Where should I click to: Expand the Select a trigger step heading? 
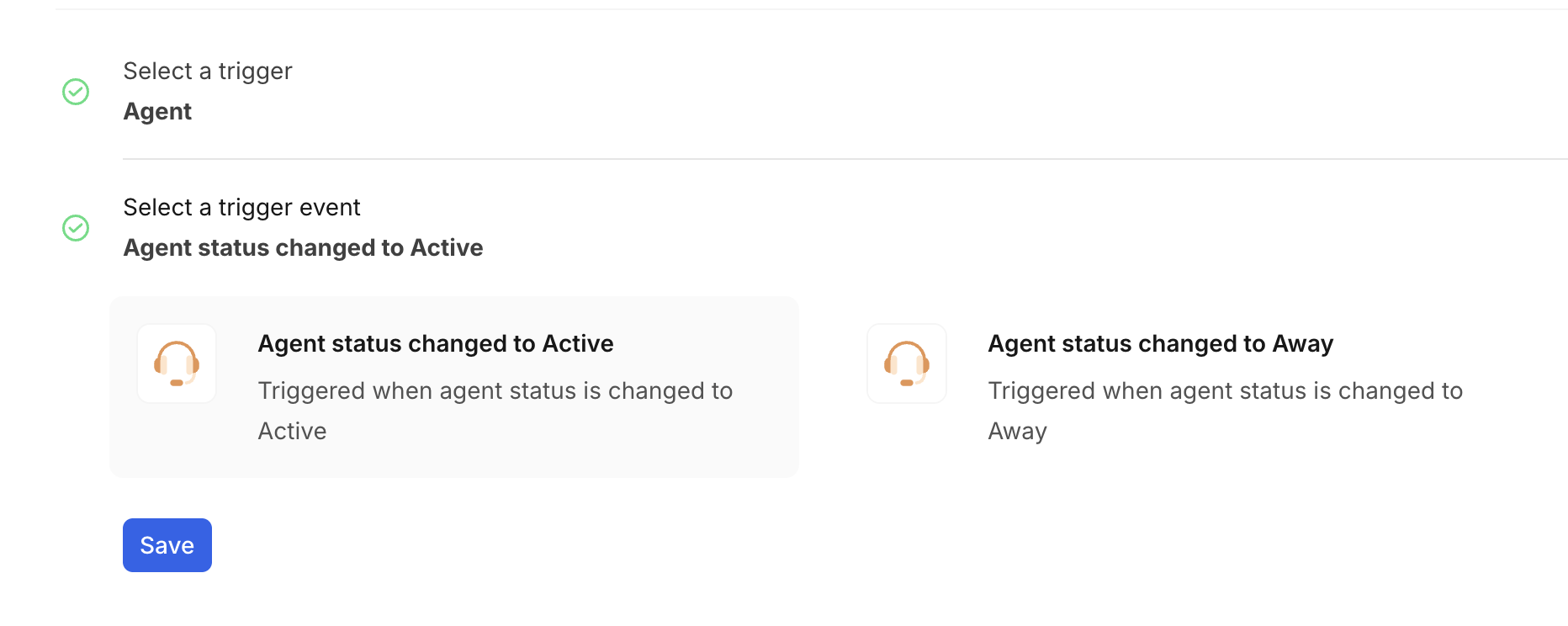[207, 72]
